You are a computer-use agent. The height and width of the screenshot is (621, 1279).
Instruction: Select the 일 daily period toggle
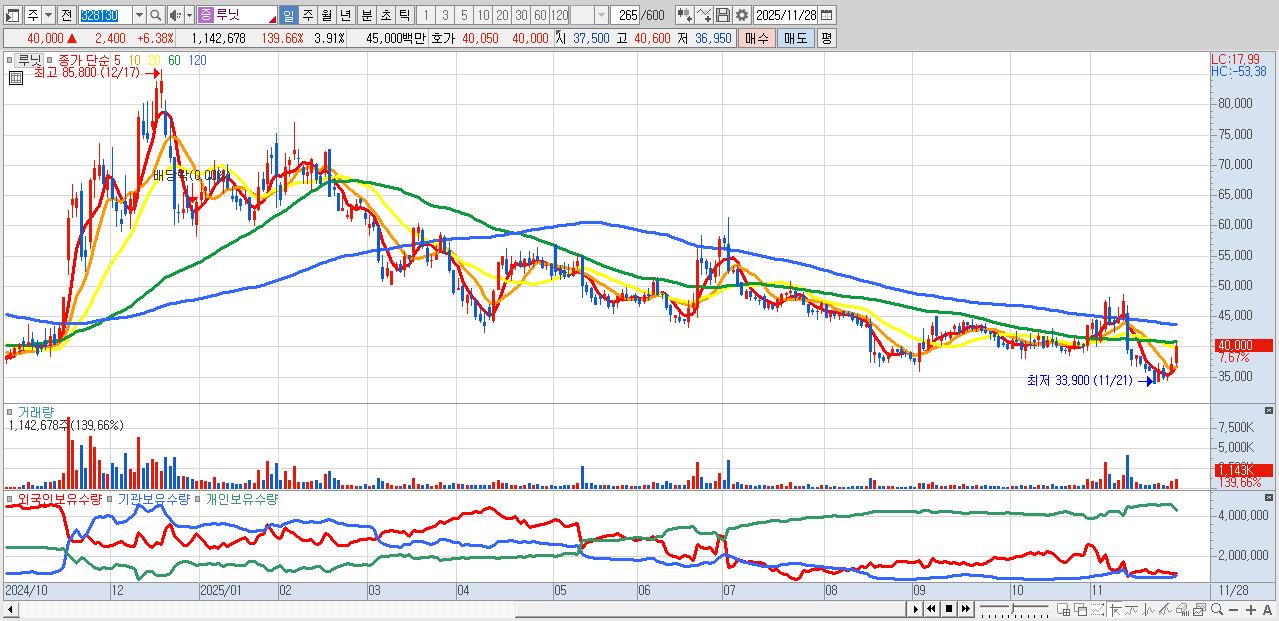pos(287,15)
